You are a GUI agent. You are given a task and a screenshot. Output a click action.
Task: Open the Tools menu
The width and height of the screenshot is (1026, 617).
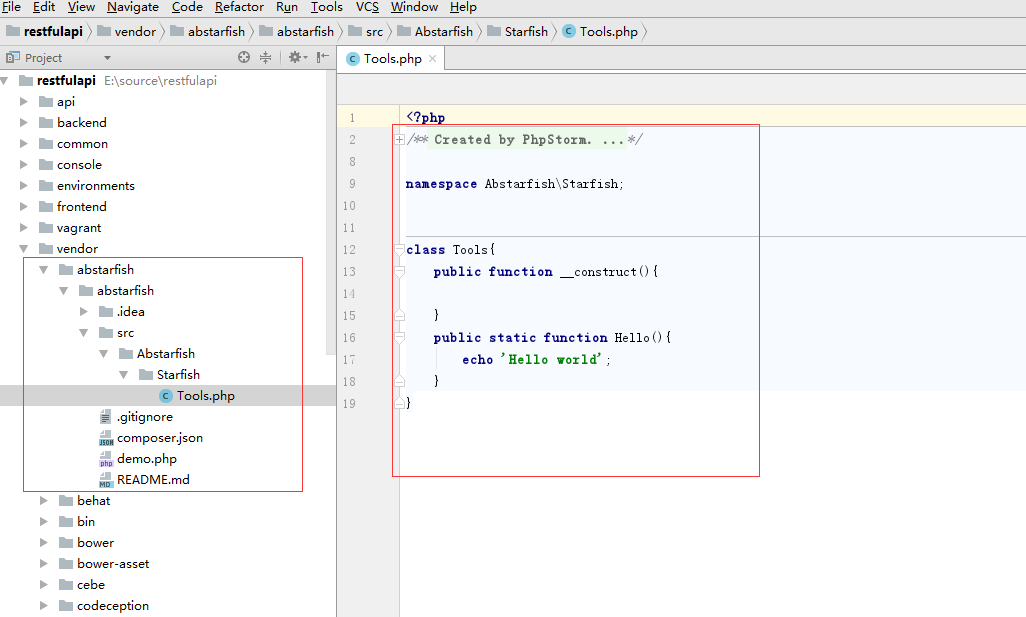(327, 7)
